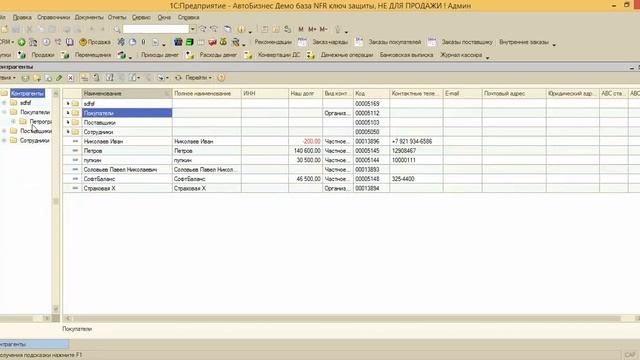Click the clock icon in CRM toolbar

point(46,42)
